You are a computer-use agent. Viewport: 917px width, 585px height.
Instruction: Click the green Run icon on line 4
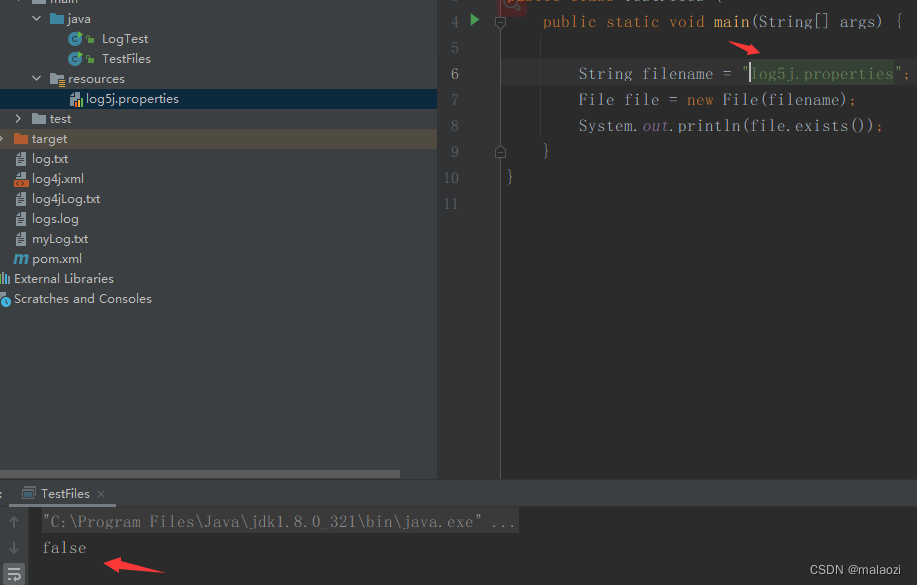[474, 21]
